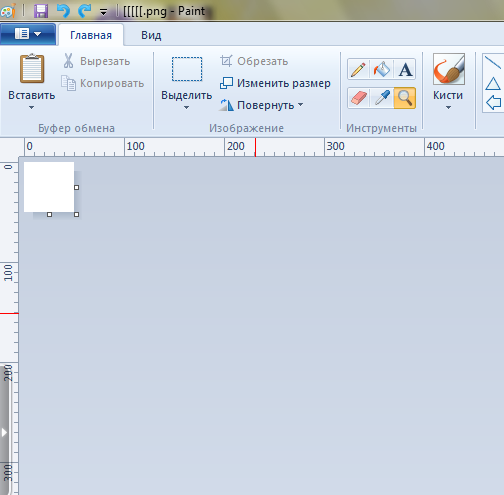Viewport: 504px width, 495px height.
Task: Select the Magnifier tool
Action: [405, 98]
